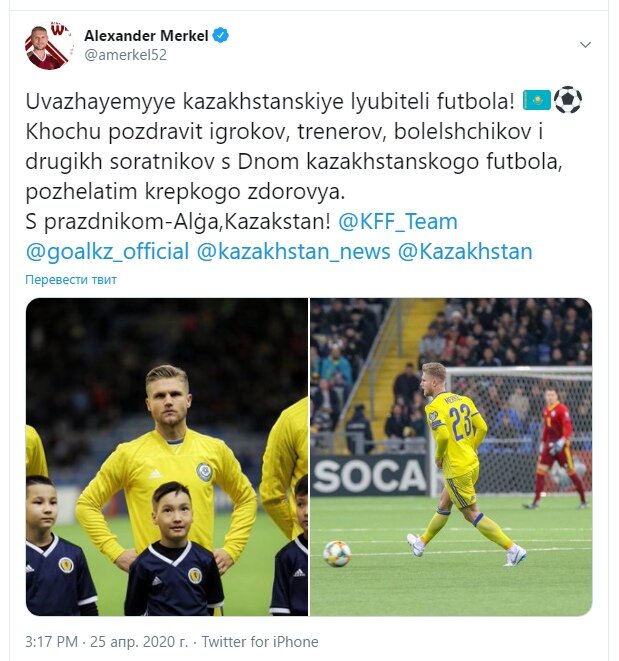Viewport: 619px width, 661px height.
Task: Click the tweet timestamp 3:17 PM
Action: pyautogui.click(x=51, y=642)
